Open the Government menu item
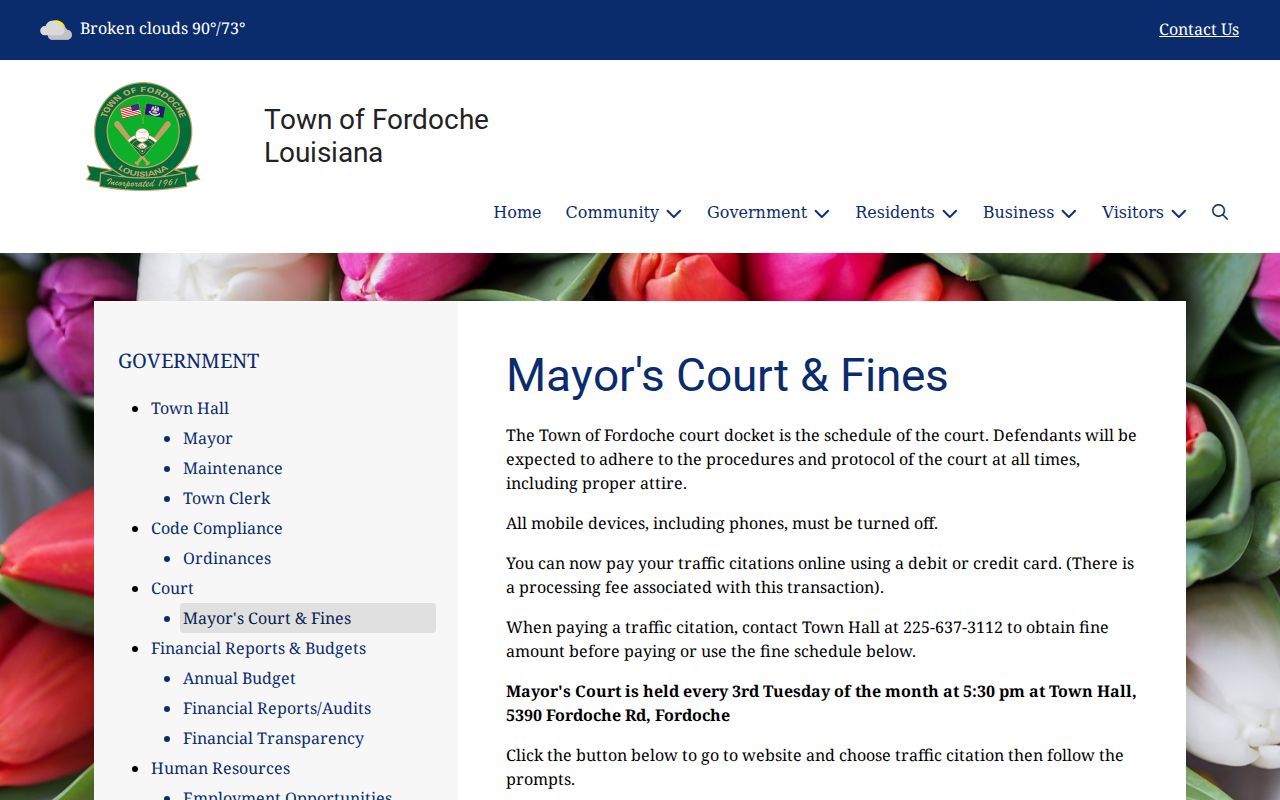The width and height of the screenshot is (1280, 800). point(757,212)
